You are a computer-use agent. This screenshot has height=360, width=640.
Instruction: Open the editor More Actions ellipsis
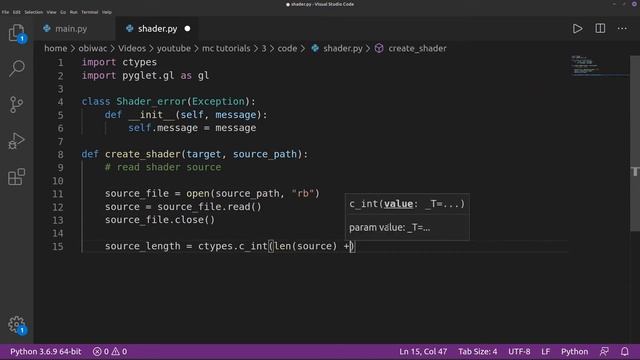(622, 29)
